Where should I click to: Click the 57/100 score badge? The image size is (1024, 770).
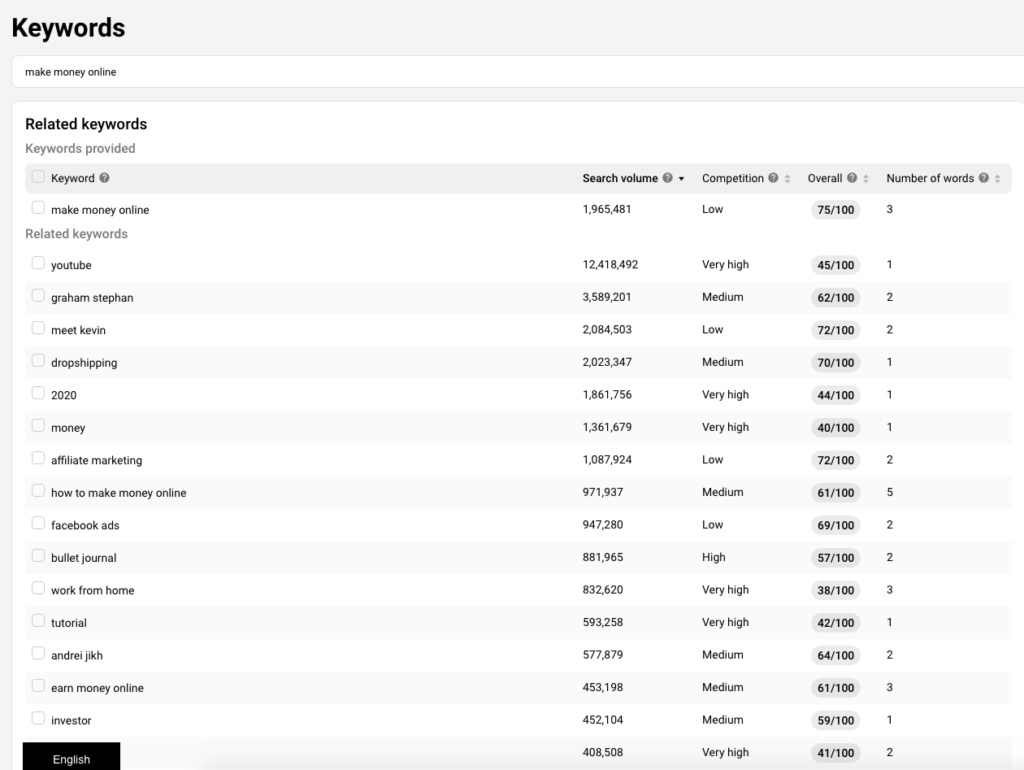(x=835, y=558)
